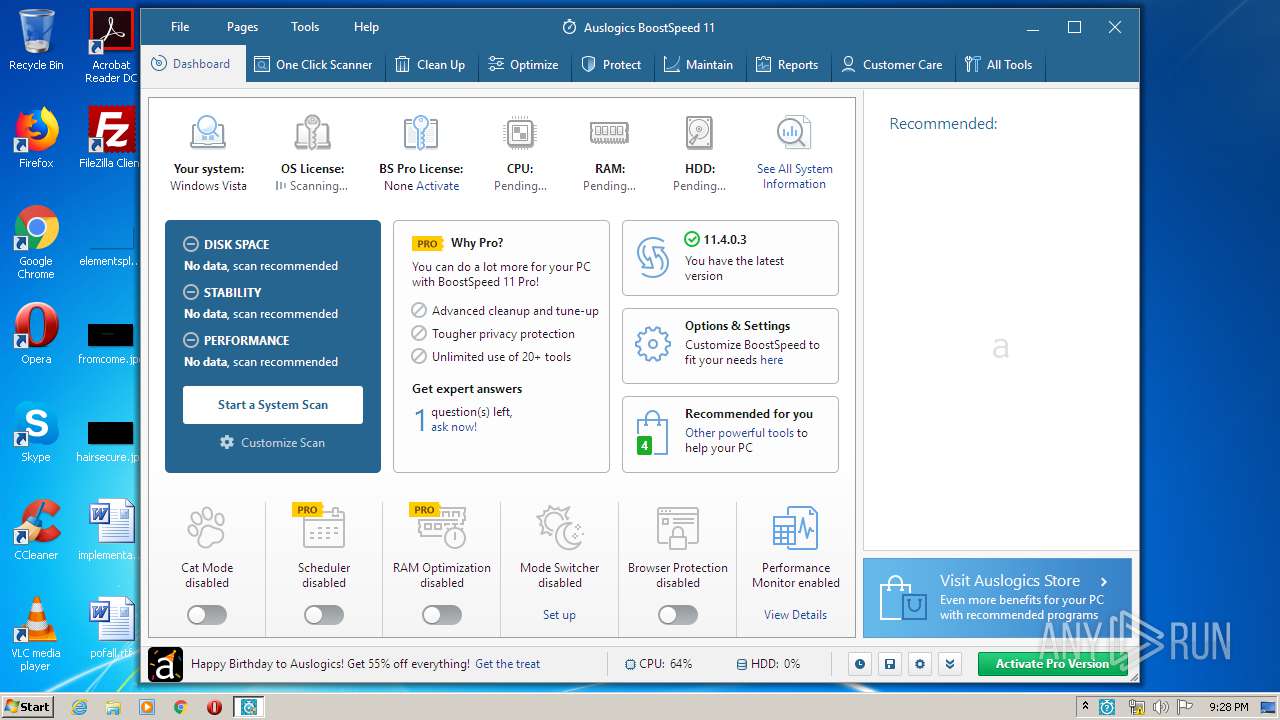Click the Activate Pro Version button
Screen dimensions: 1280x720
coord(1052,664)
